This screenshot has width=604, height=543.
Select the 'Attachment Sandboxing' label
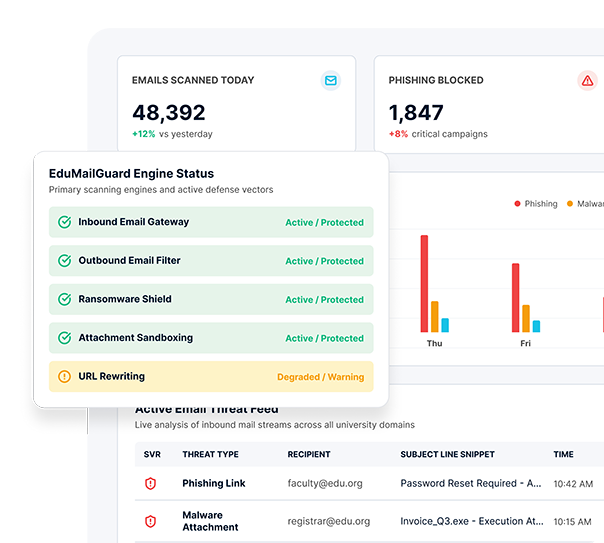[x=136, y=338]
